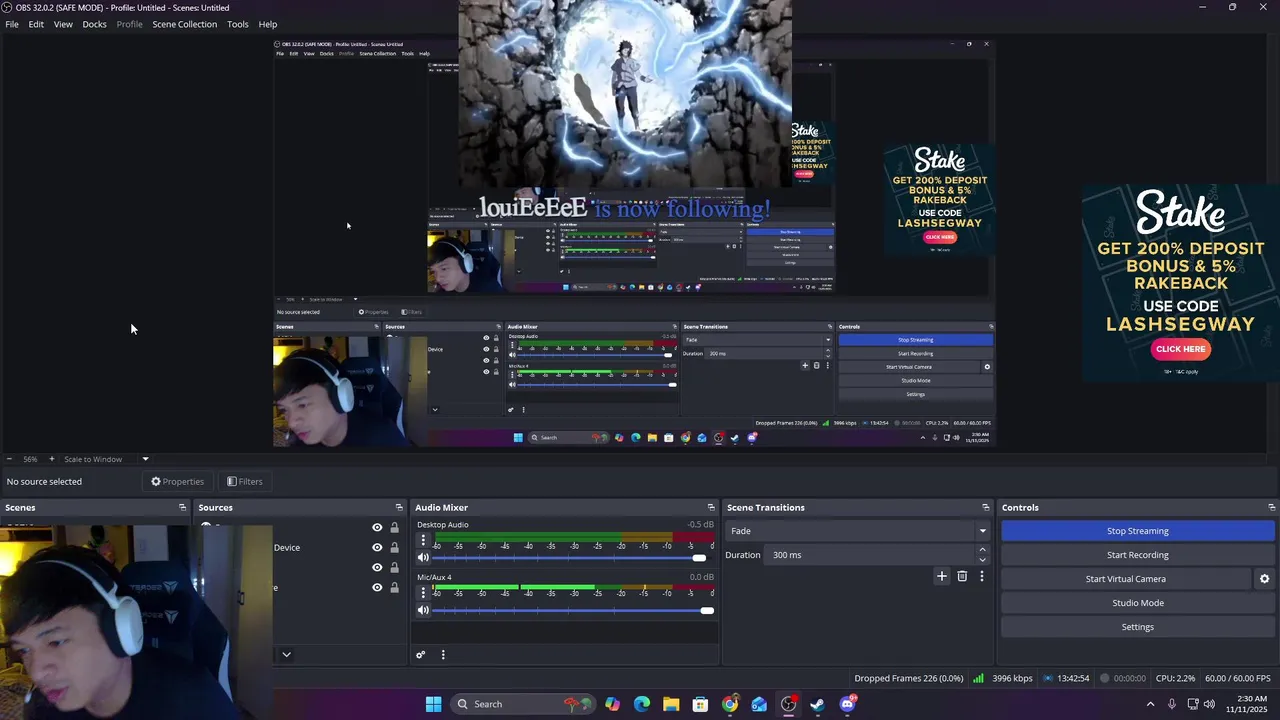1280x720 pixels.
Task: Click the Windows Start button
Action: (x=433, y=704)
